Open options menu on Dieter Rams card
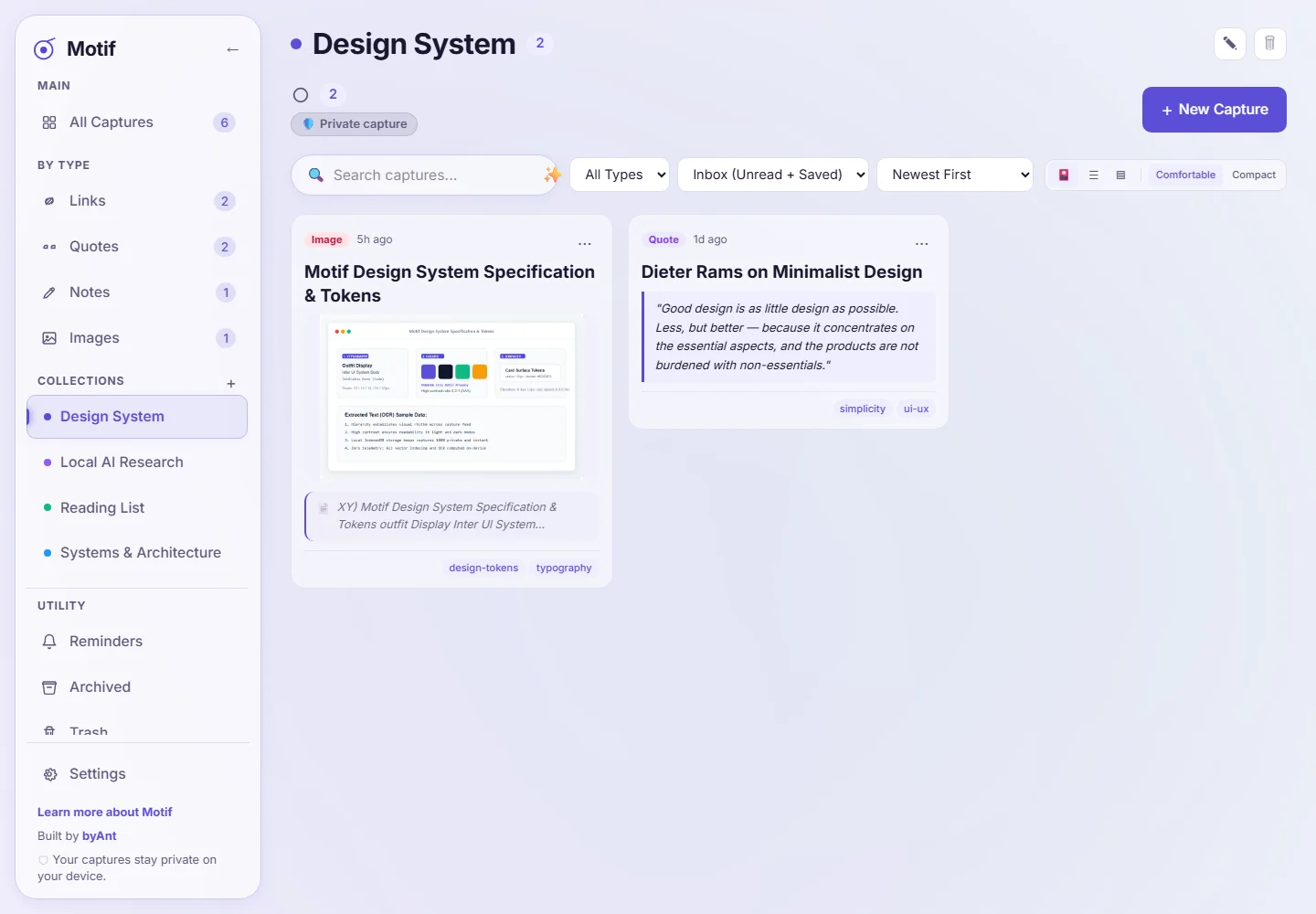Image resolution: width=1316 pixels, height=914 pixels. 921,243
